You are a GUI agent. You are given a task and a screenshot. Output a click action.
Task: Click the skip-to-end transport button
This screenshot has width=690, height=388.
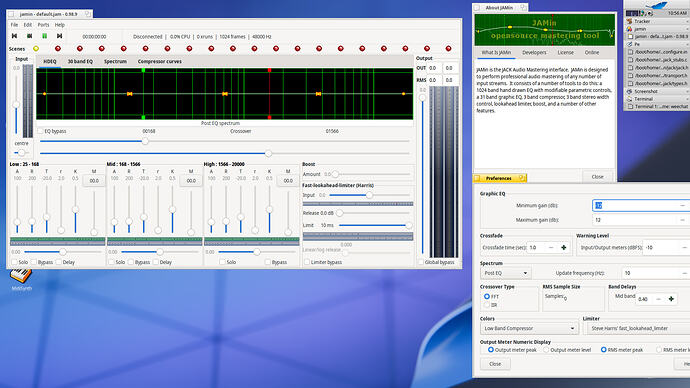[x=59, y=36]
